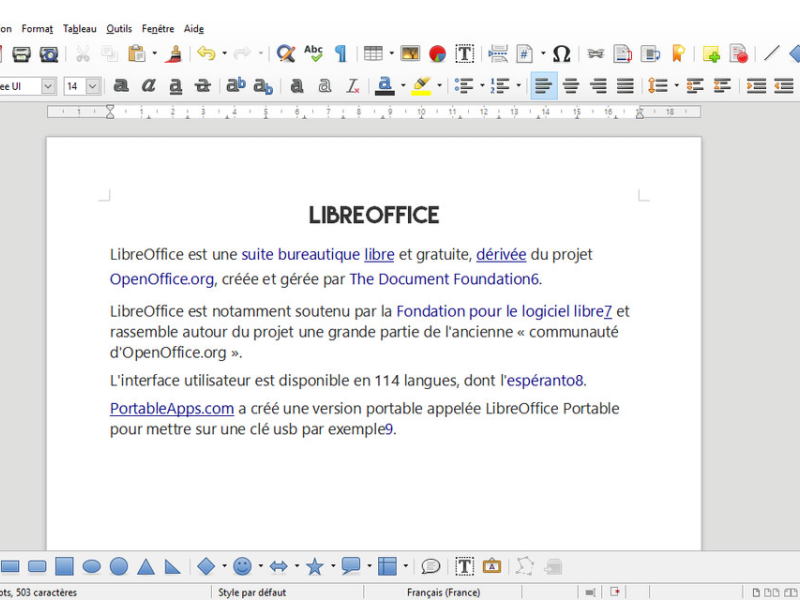Expand the Undo history dropdown
The height and width of the screenshot is (600, 800).
click(224, 53)
